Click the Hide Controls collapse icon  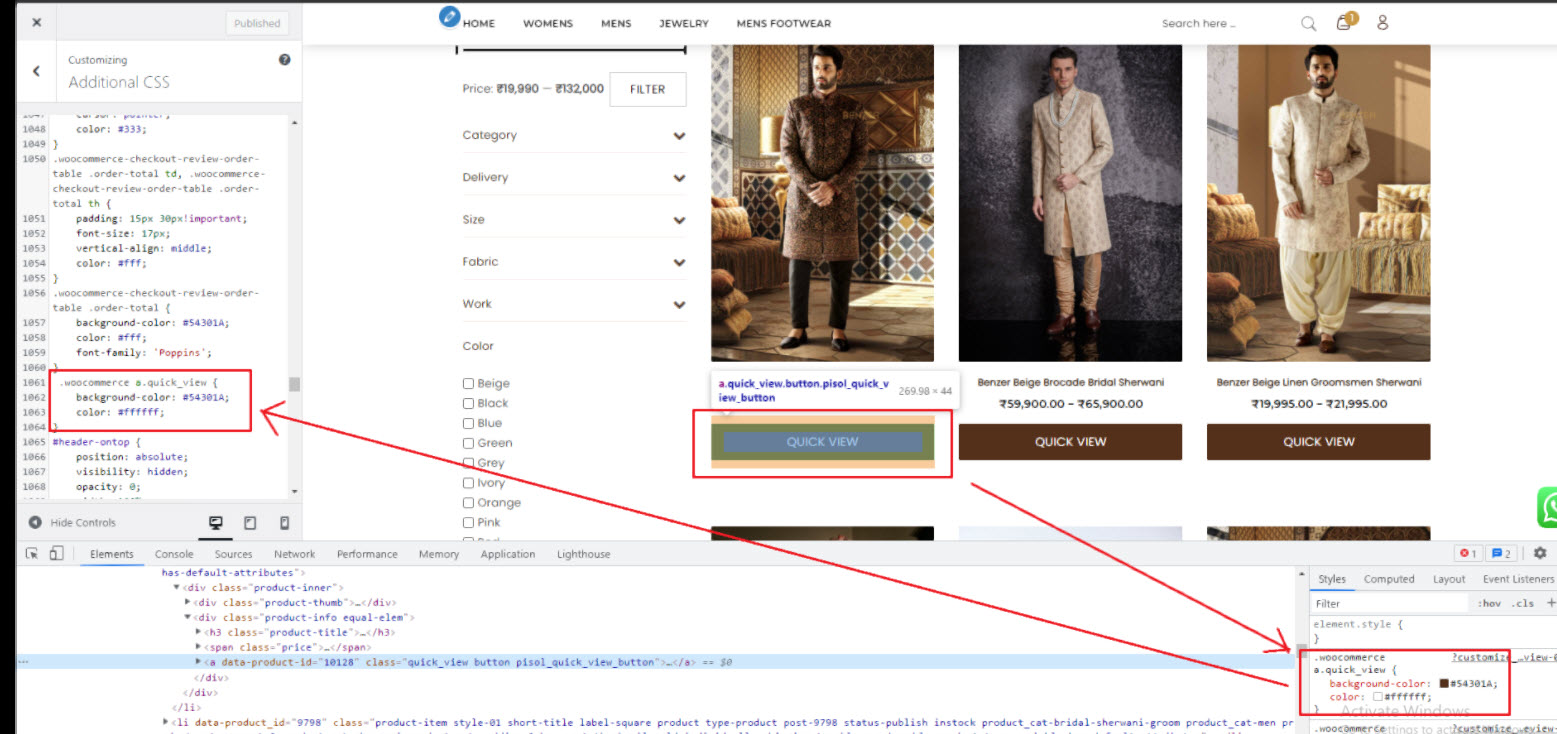pyautogui.click(x=35, y=522)
